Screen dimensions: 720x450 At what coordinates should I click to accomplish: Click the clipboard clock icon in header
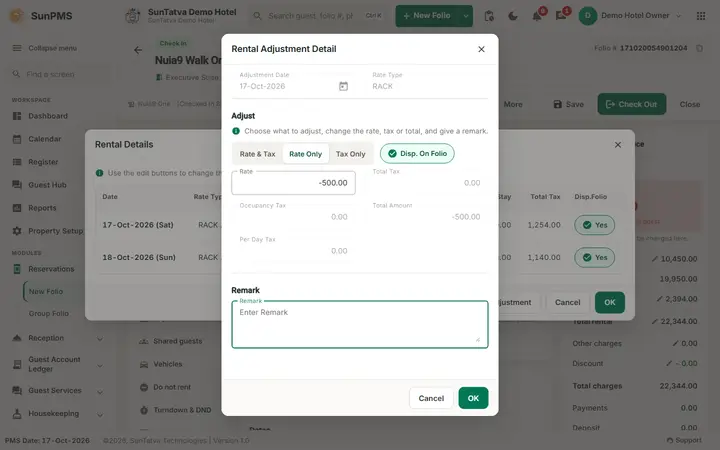[489, 16]
